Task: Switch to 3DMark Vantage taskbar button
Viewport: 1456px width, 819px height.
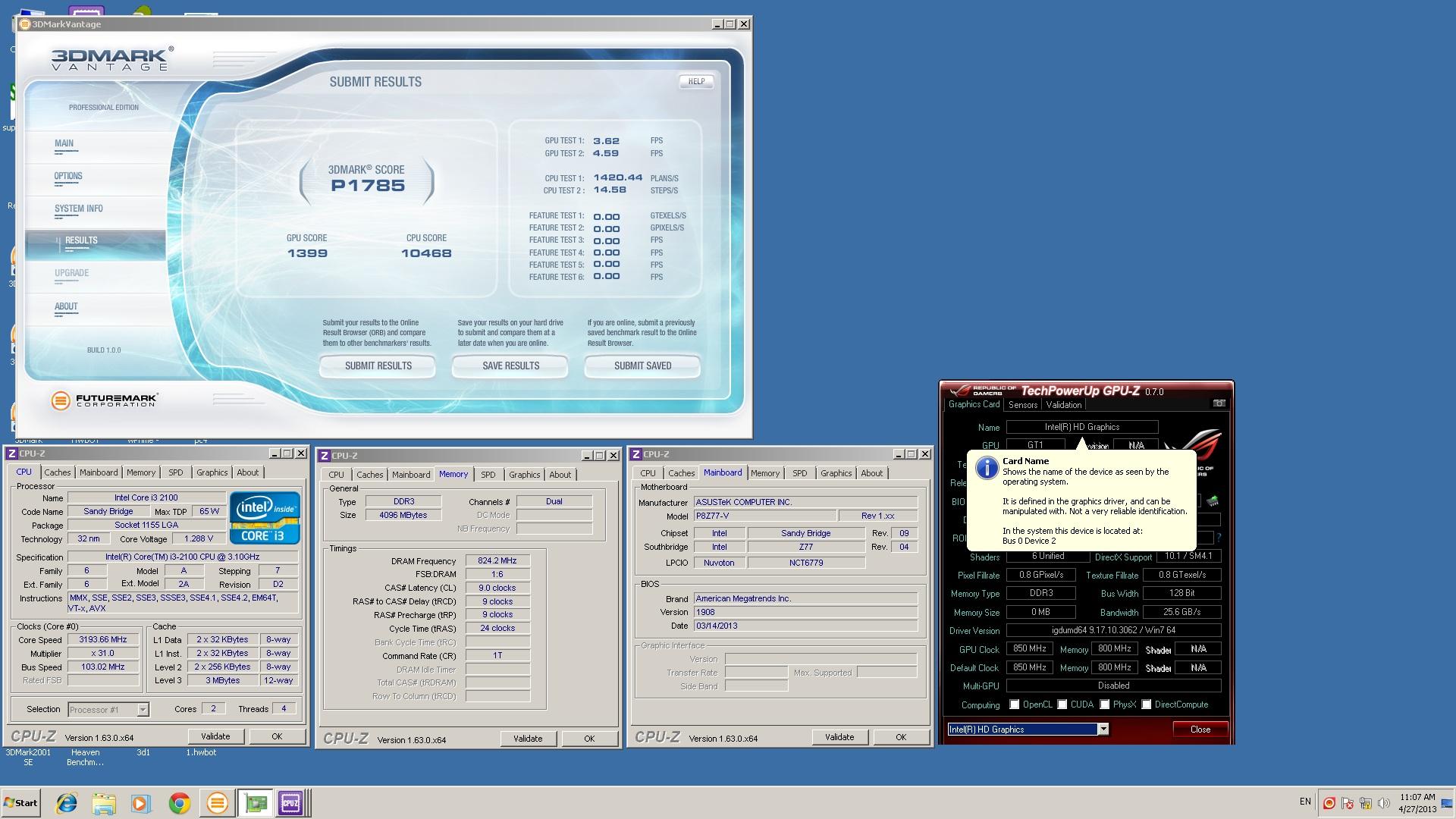Action: pos(217,803)
